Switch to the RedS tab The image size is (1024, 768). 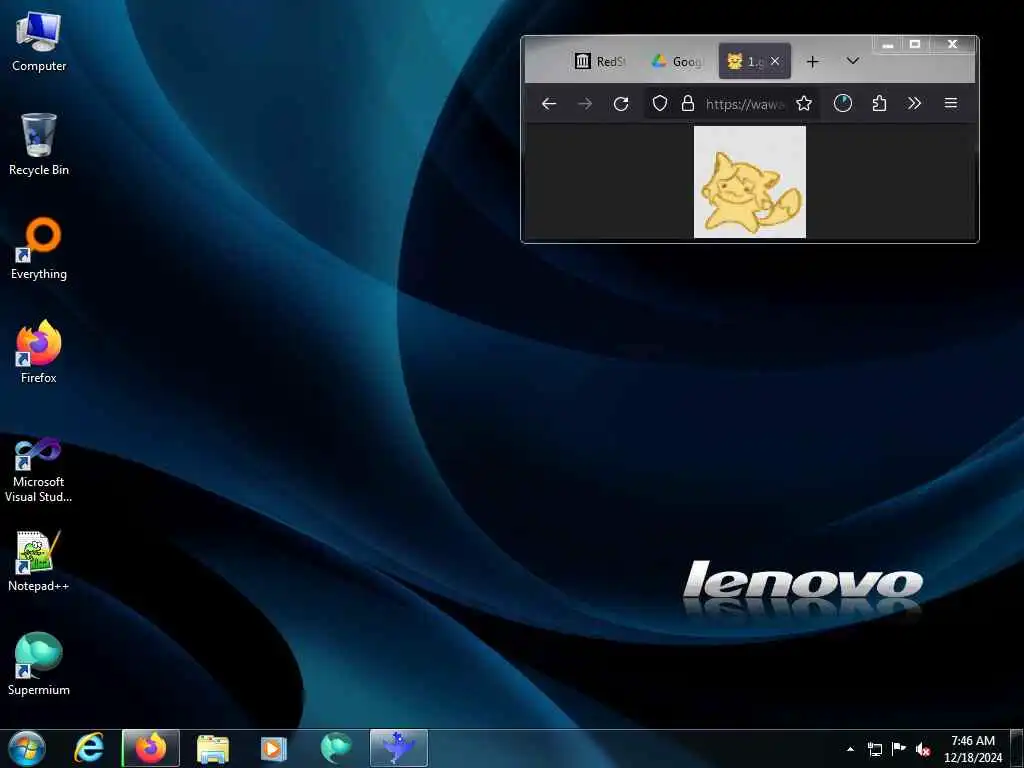599,61
